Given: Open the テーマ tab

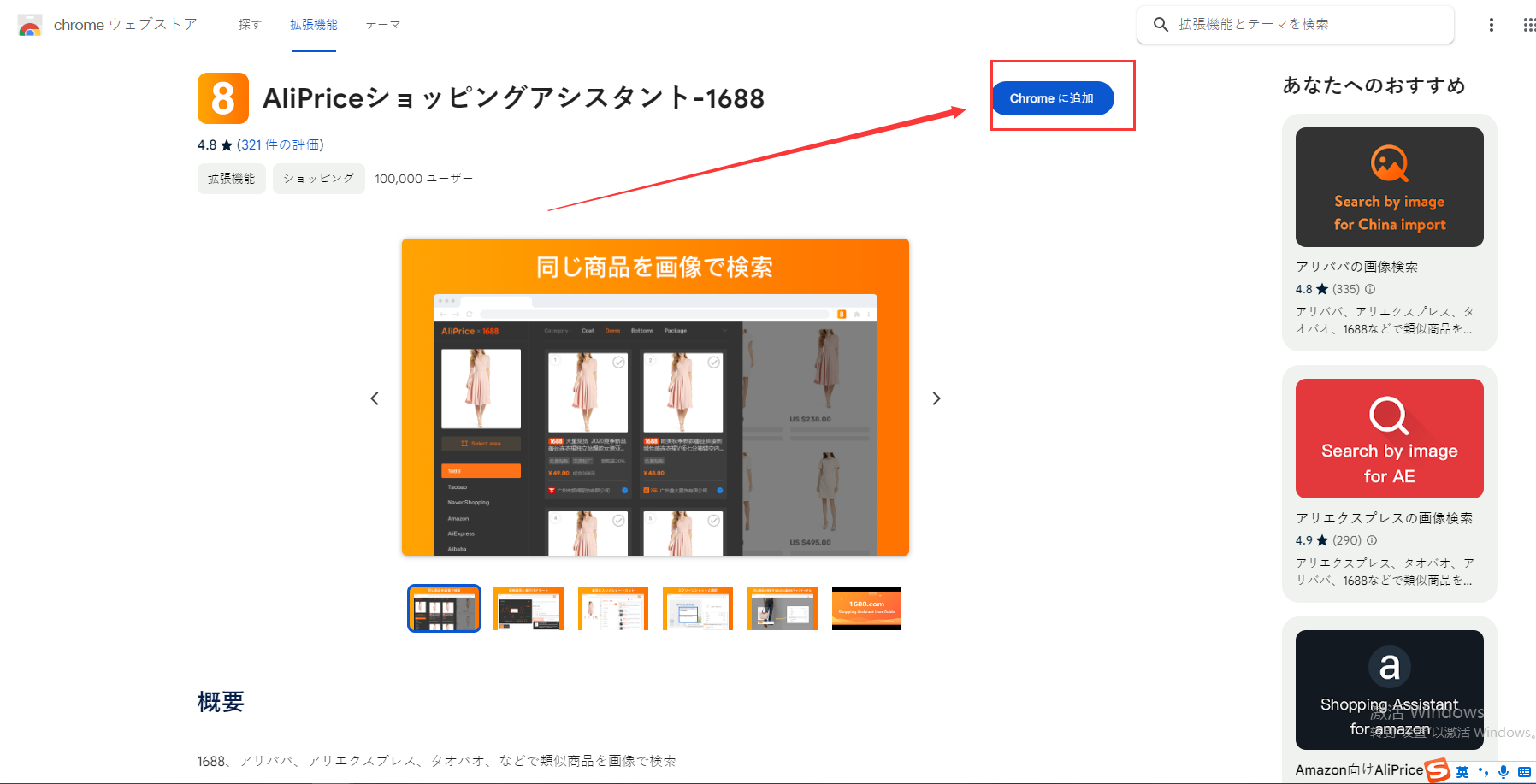Looking at the screenshot, I should 383,25.
